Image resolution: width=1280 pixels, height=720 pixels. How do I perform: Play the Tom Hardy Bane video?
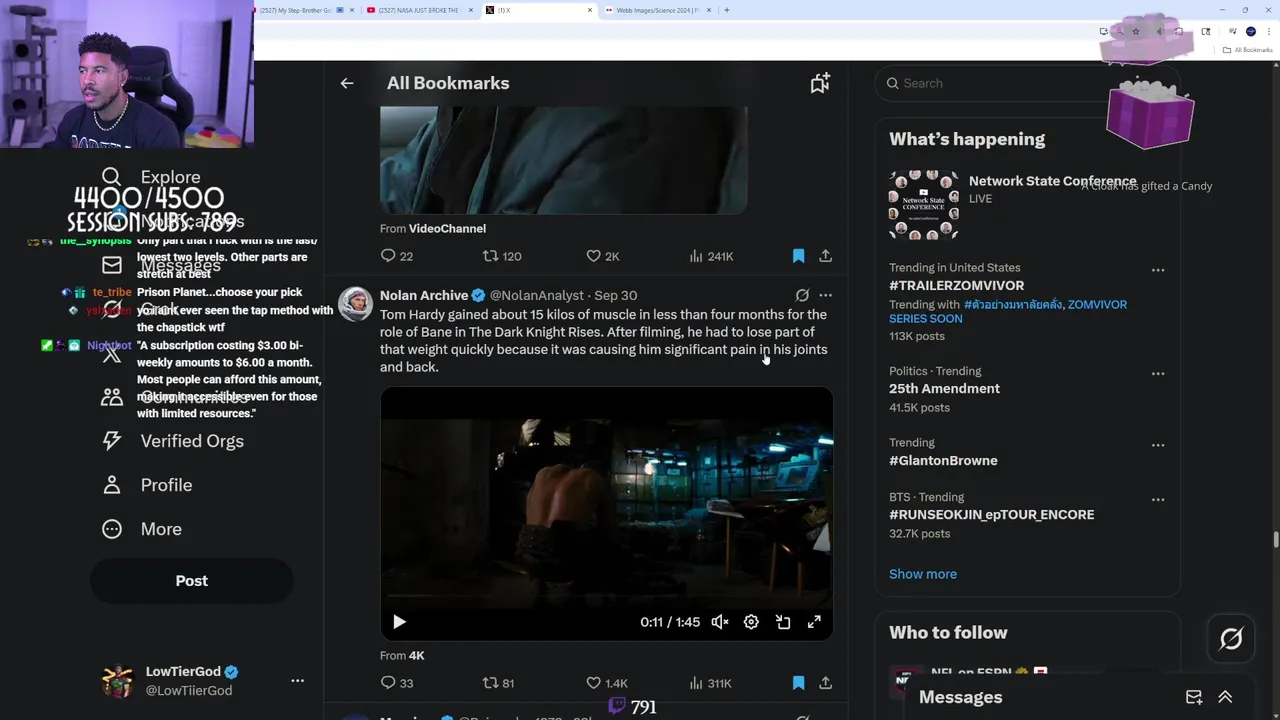click(399, 622)
